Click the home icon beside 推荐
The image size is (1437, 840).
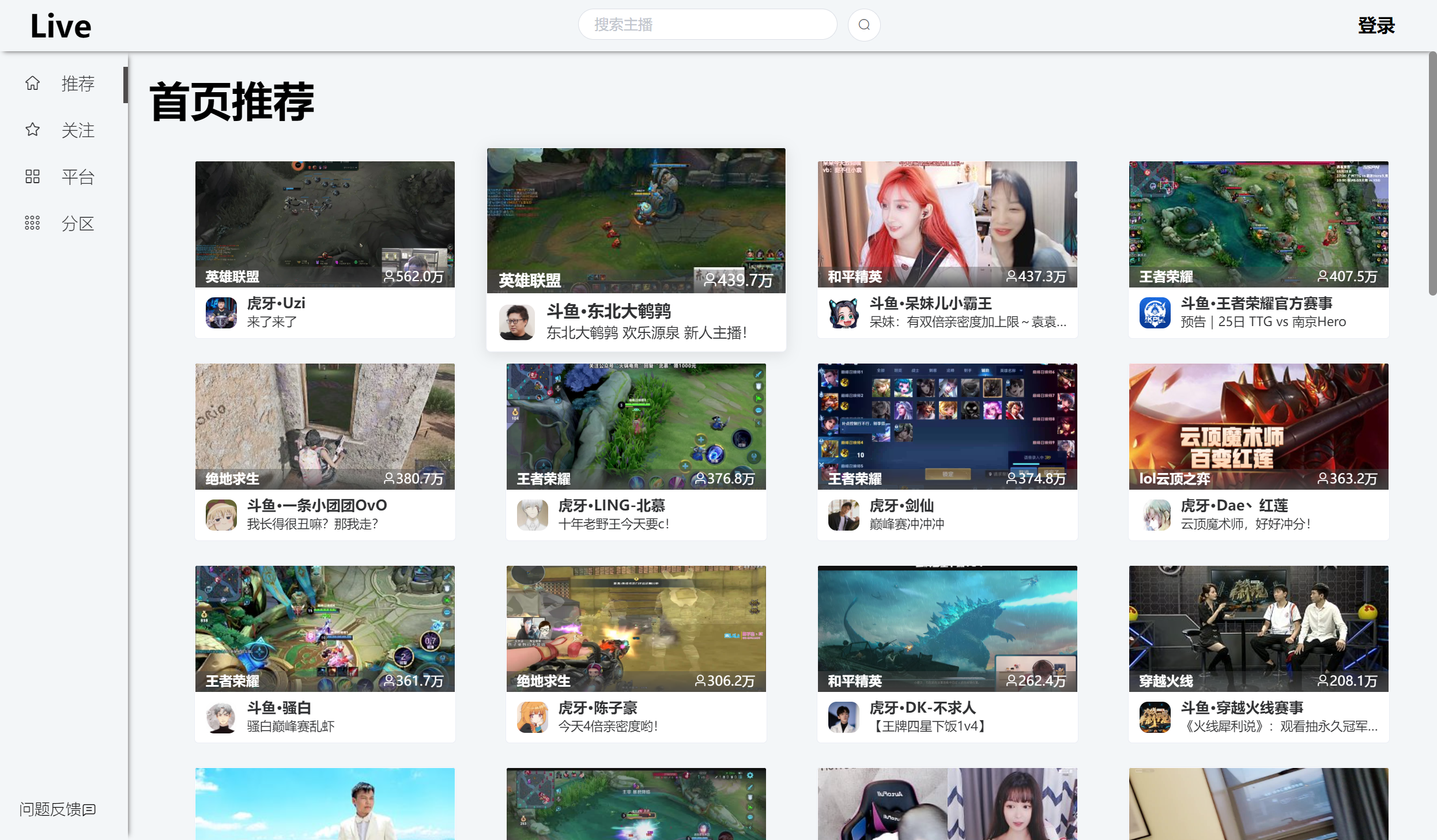tap(32, 84)
